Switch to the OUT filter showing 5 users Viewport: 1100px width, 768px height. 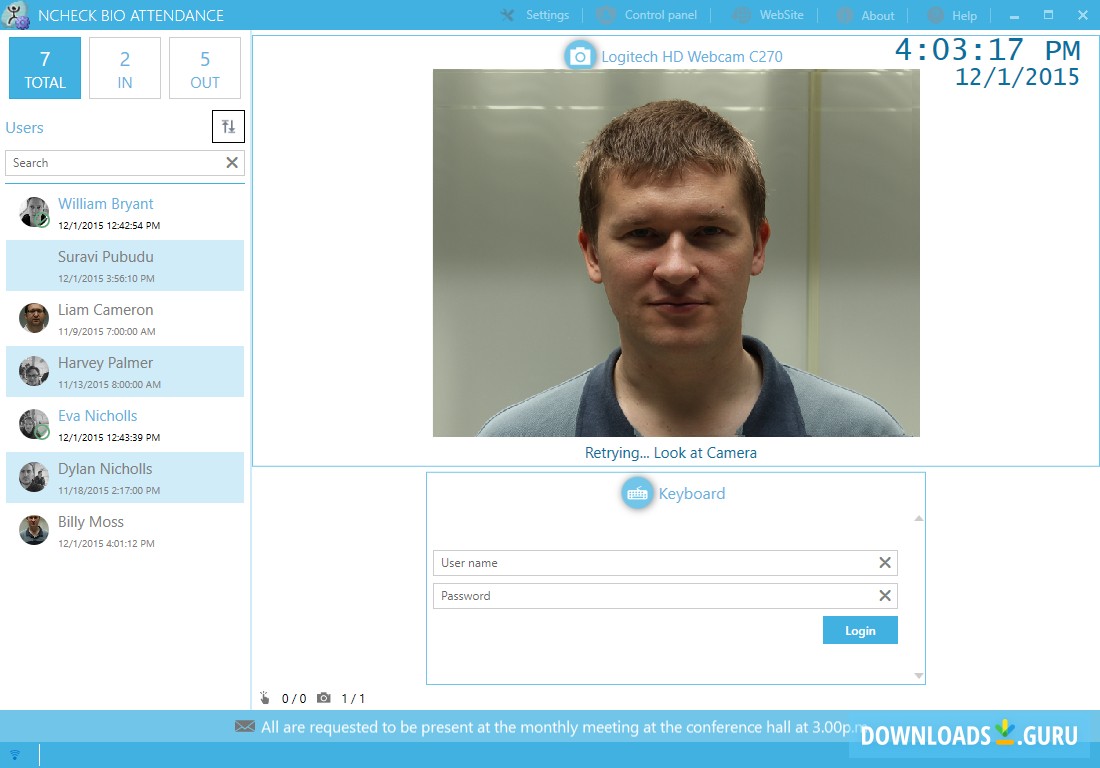(x=204, y=67)
